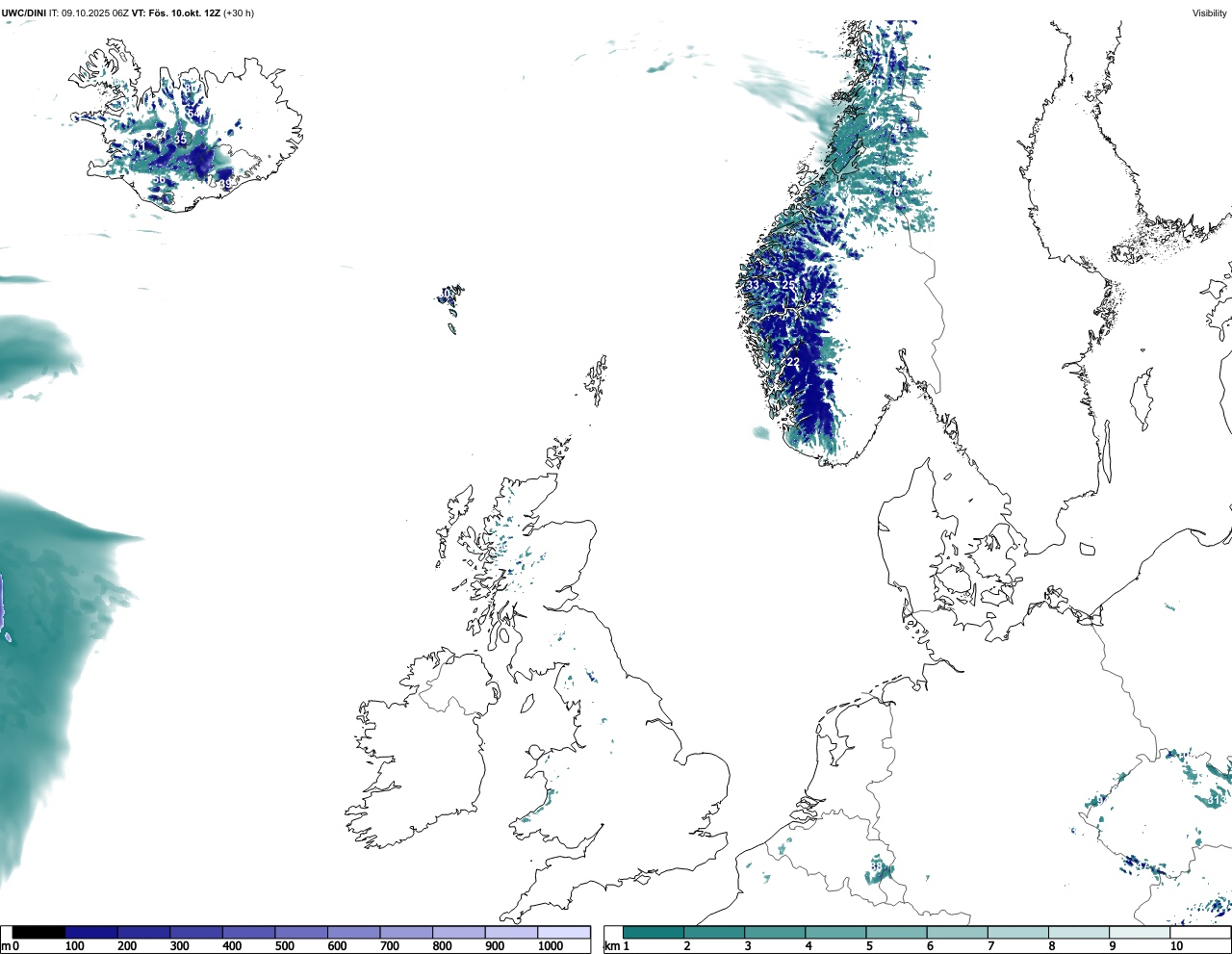Click the 5–6 km teal swatch
This screenshot has height=954, width=1232.
[x=897, y=932]
